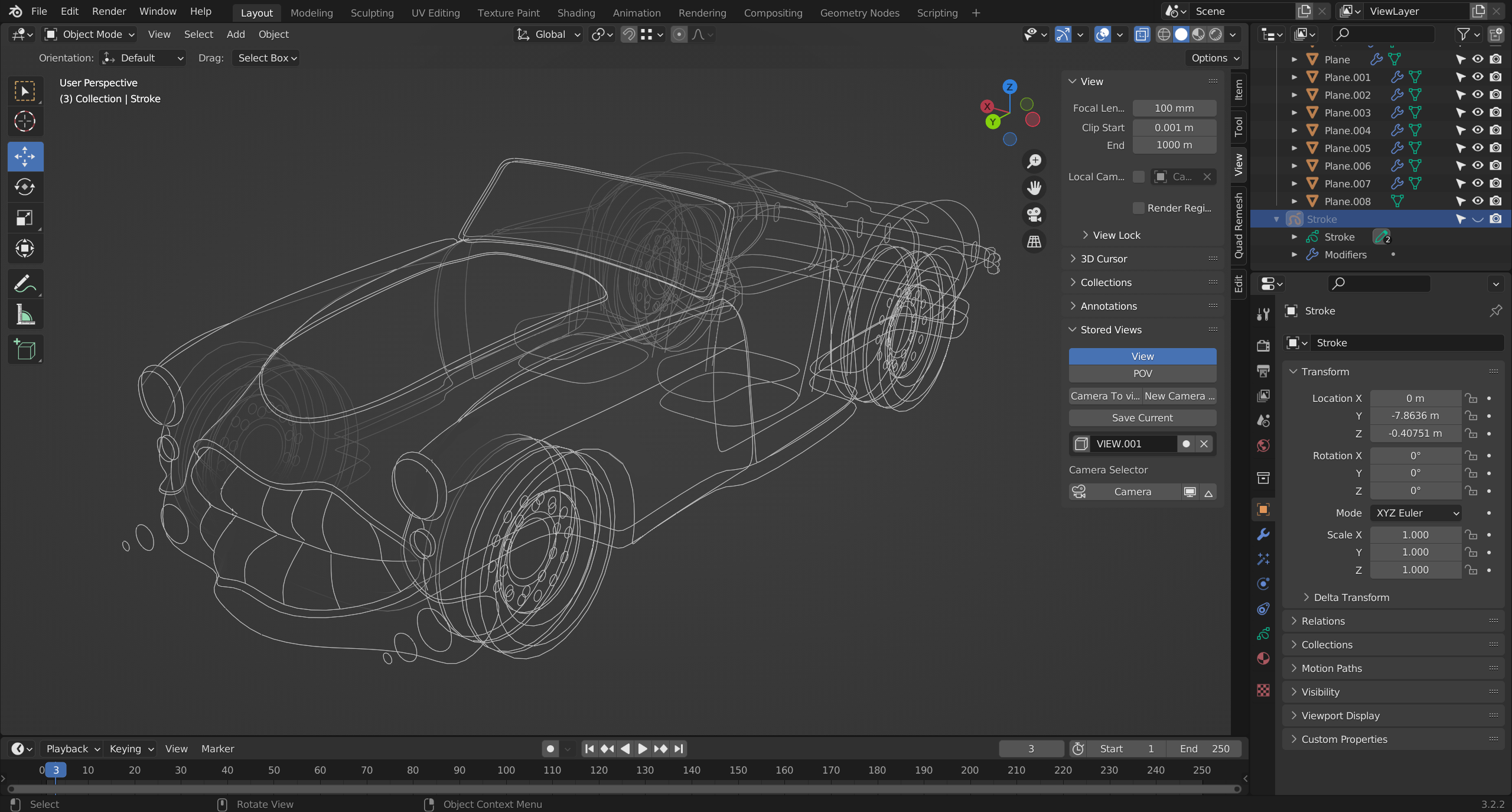Screen dimensions: 1512x812
Task: Click the Z axis on navigation gizmo
Action: point(1010,87)
